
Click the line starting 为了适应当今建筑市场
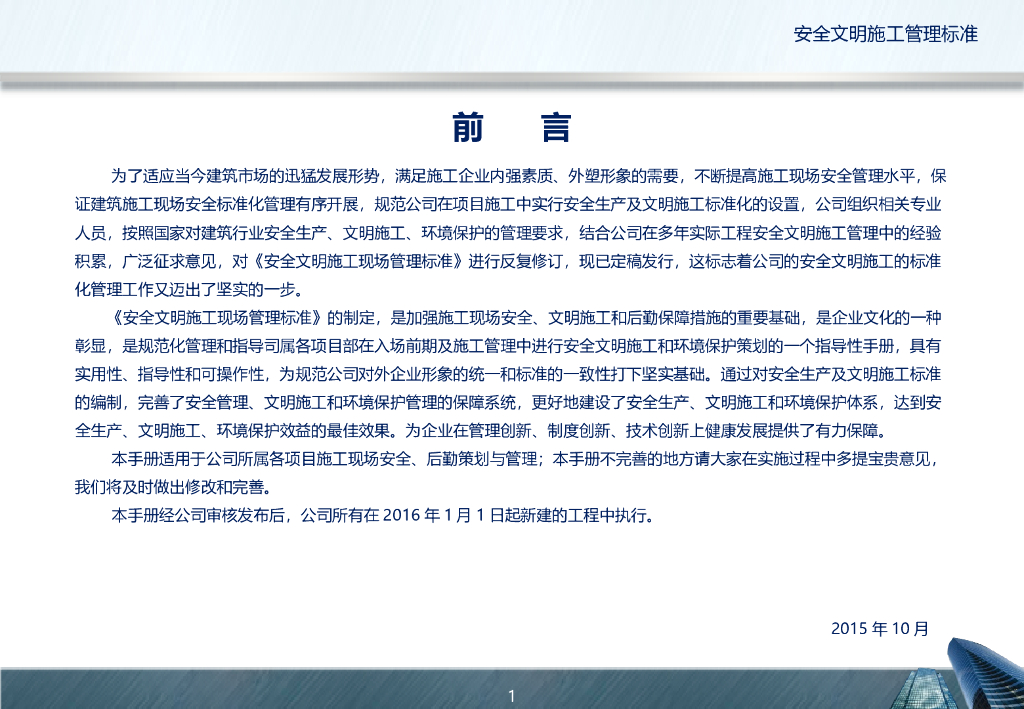[528, 176]
